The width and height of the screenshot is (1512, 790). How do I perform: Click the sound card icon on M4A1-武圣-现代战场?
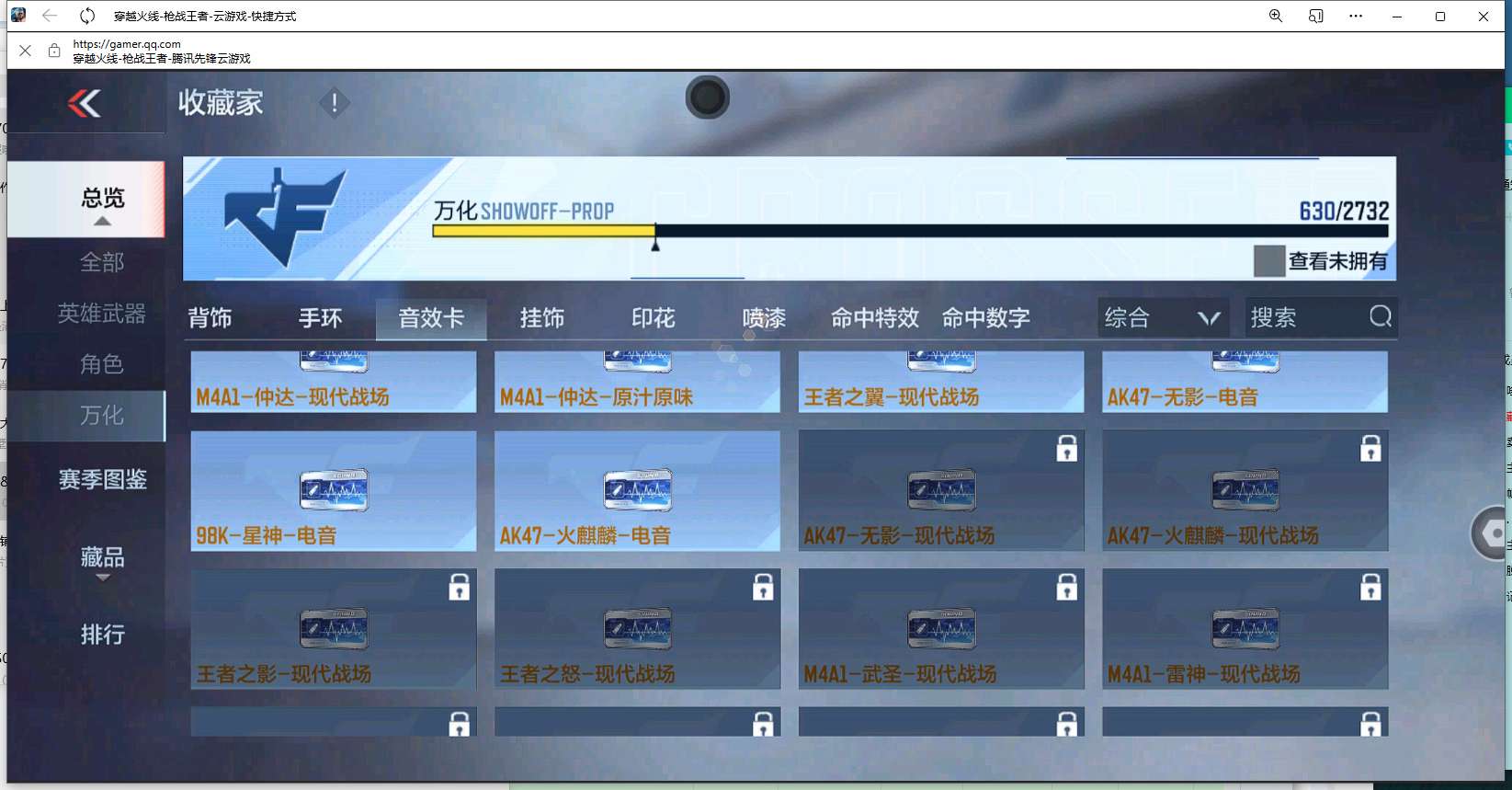click(x=941, y=629)
